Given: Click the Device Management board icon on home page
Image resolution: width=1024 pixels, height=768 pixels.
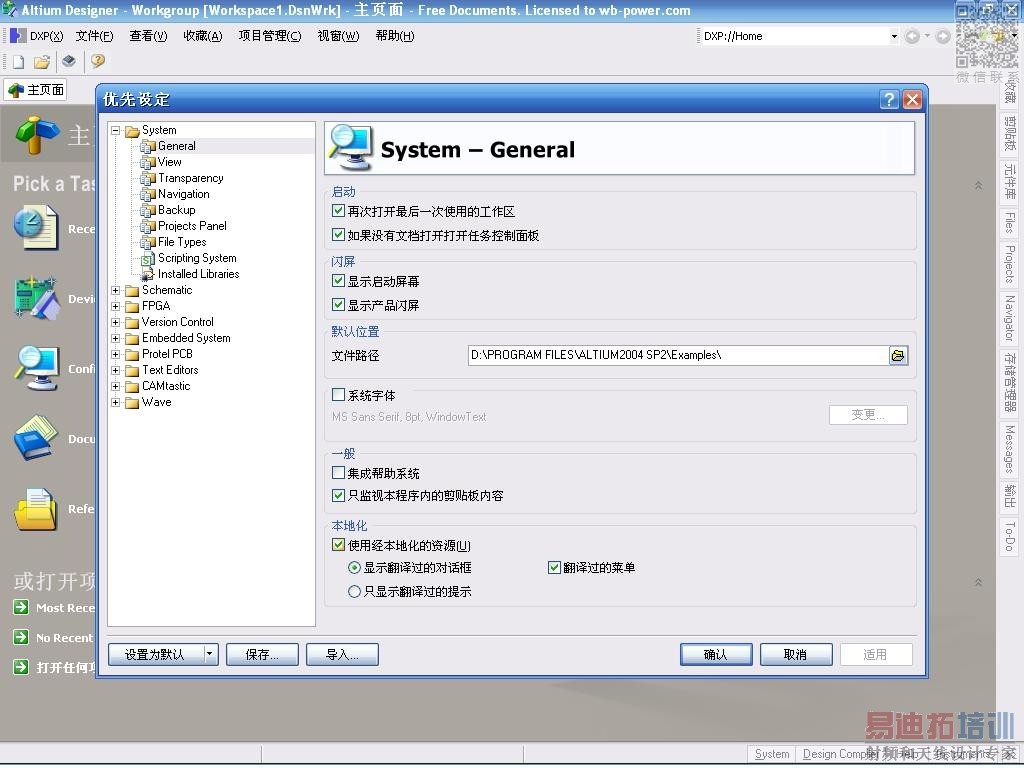Looking at the screenshot, I should [x=37, y=298].
